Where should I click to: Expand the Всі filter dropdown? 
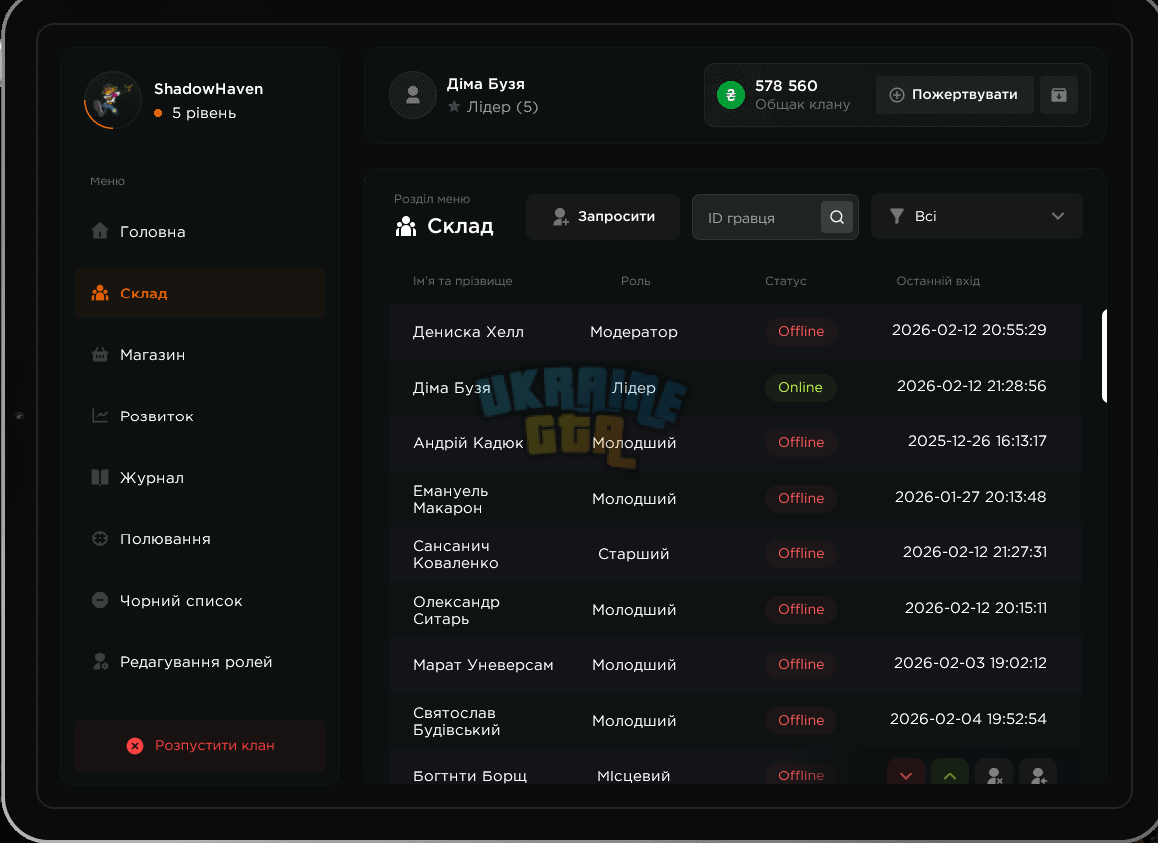(977, 216)
